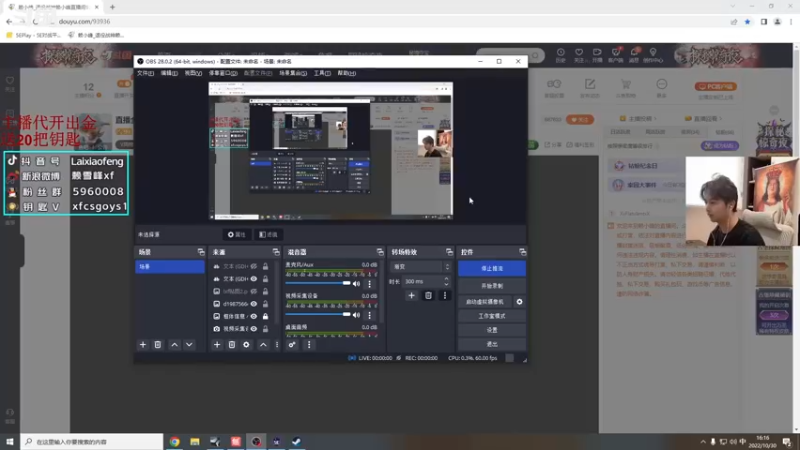Click 开始录制 start recording button
The width and height of the screenshot is (800, 450).
[x=492, y=286]
